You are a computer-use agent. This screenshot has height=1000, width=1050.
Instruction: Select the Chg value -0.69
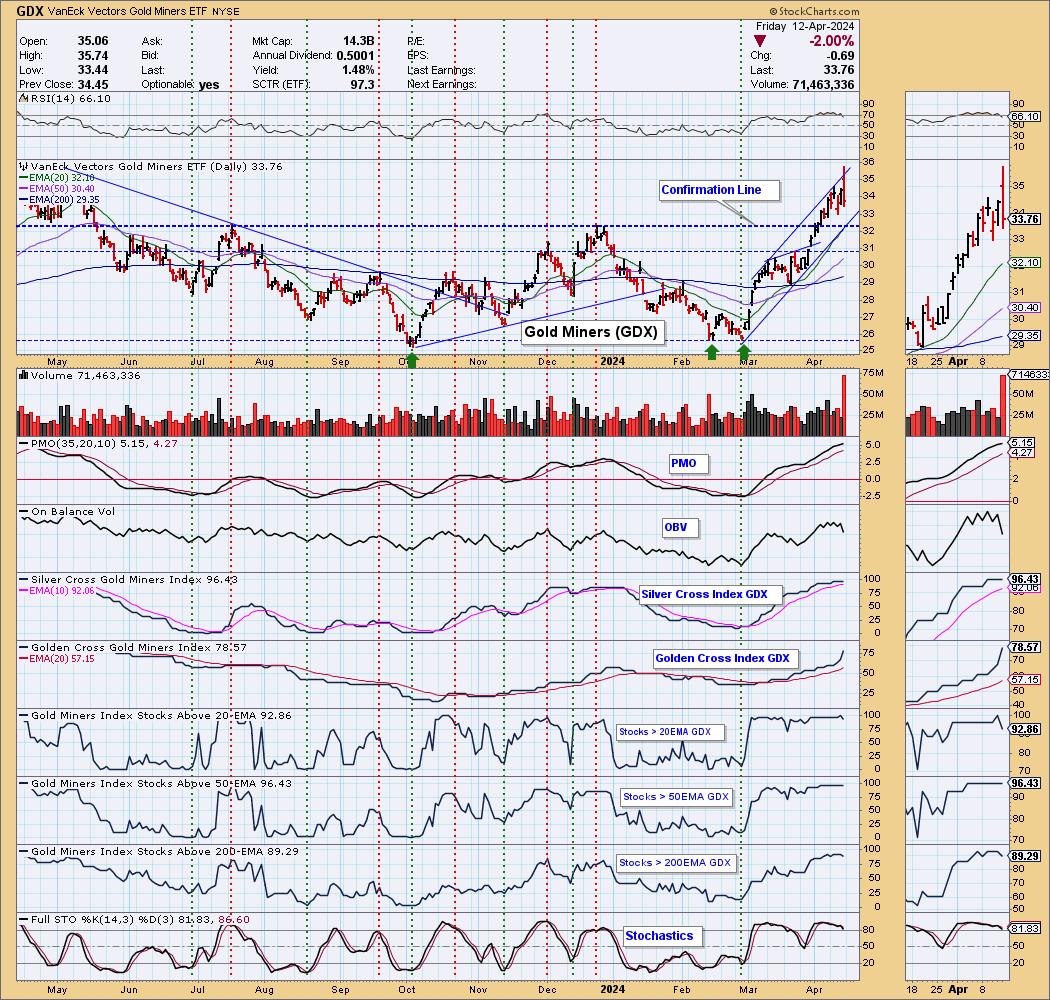(841, 56)
